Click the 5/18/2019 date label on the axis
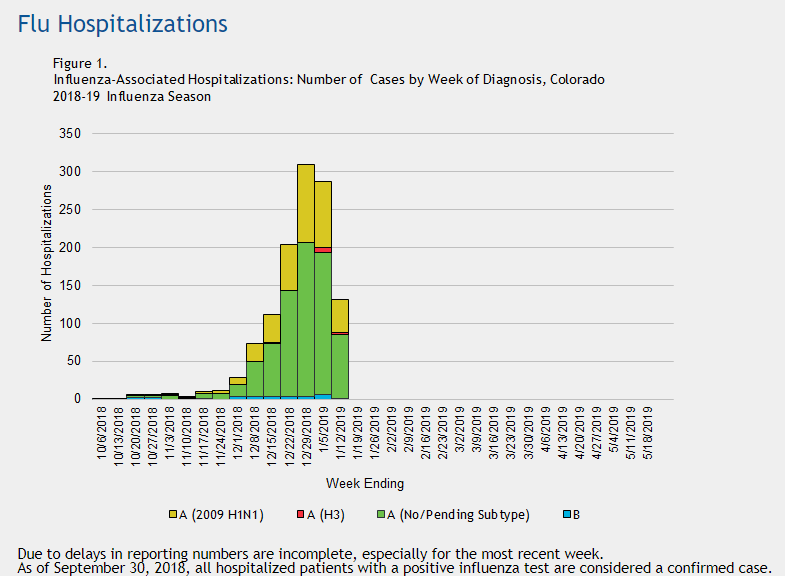This screenshot has height=576, width=785. pos(649,430)
